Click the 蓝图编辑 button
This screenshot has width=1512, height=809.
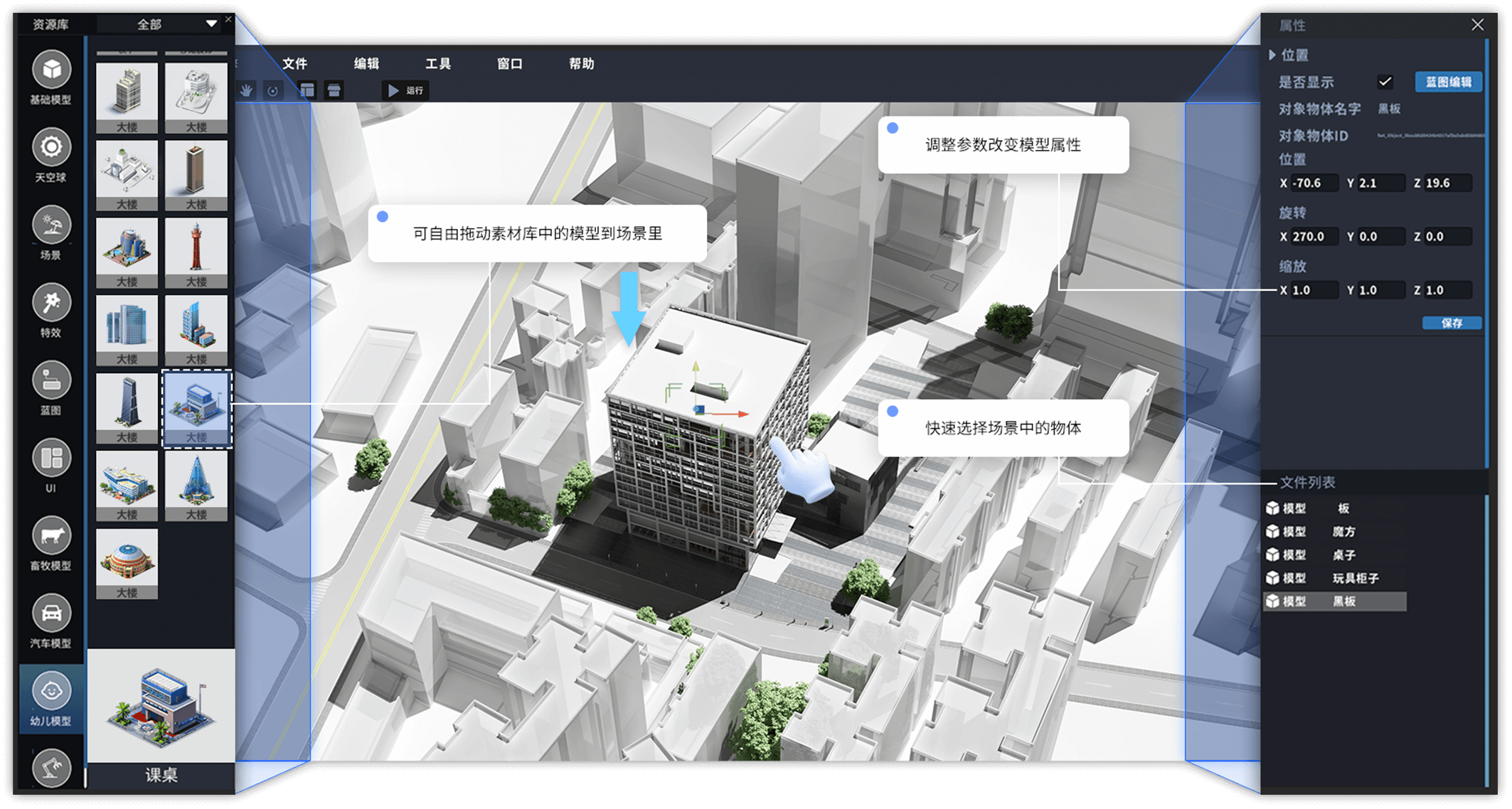[x=1448, y=82]
